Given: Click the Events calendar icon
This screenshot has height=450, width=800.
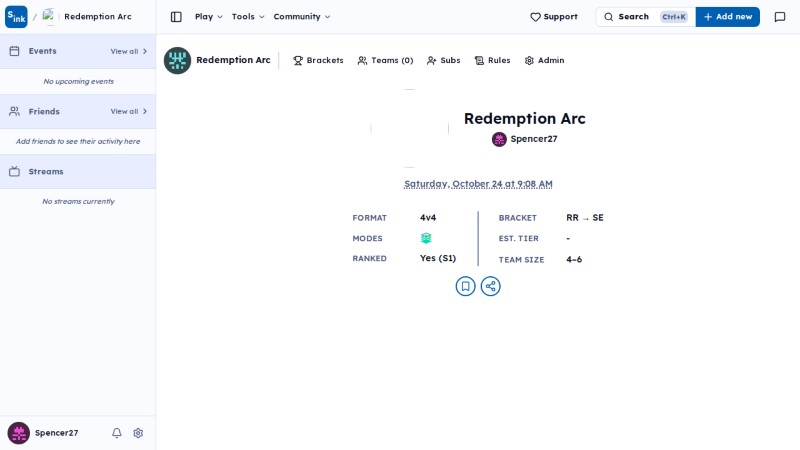Looking at the screenshot, I should pyautogui.click(x=14, y=51).
